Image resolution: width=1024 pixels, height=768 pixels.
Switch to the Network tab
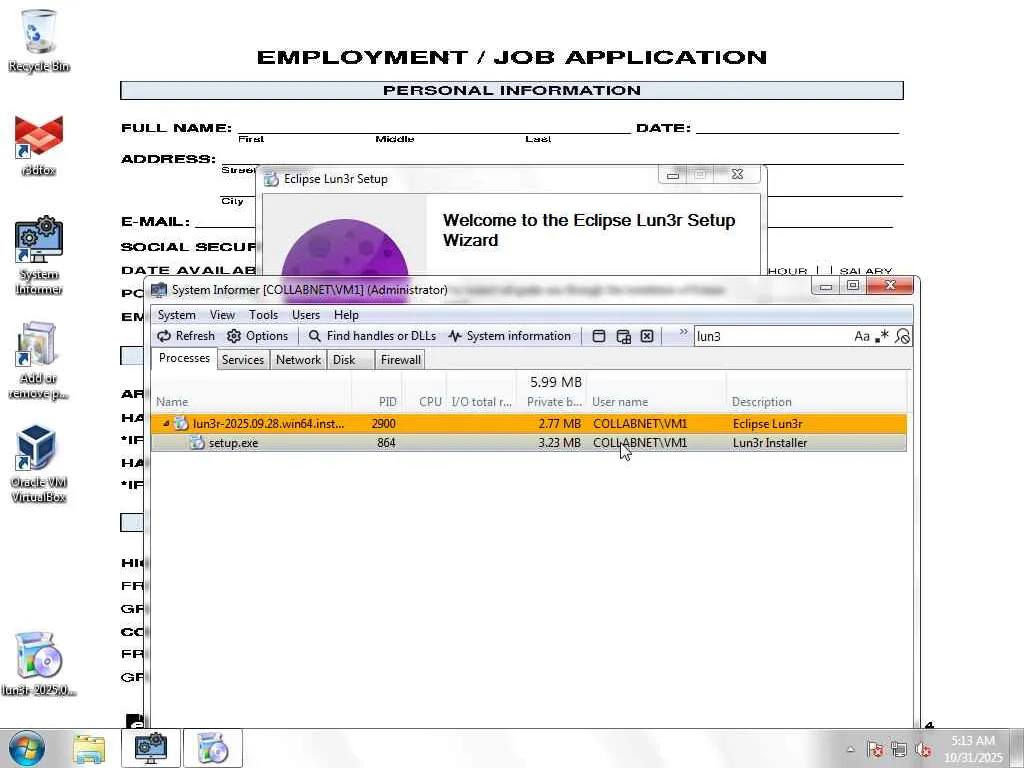[x=298, y=360]
